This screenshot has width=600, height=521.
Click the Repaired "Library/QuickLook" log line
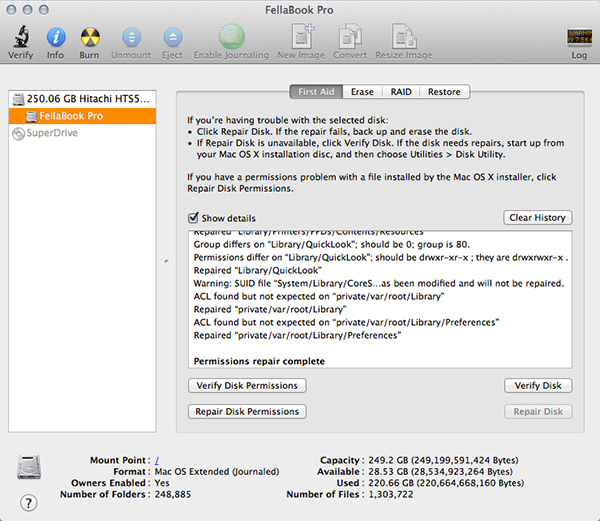click(258, 270)
